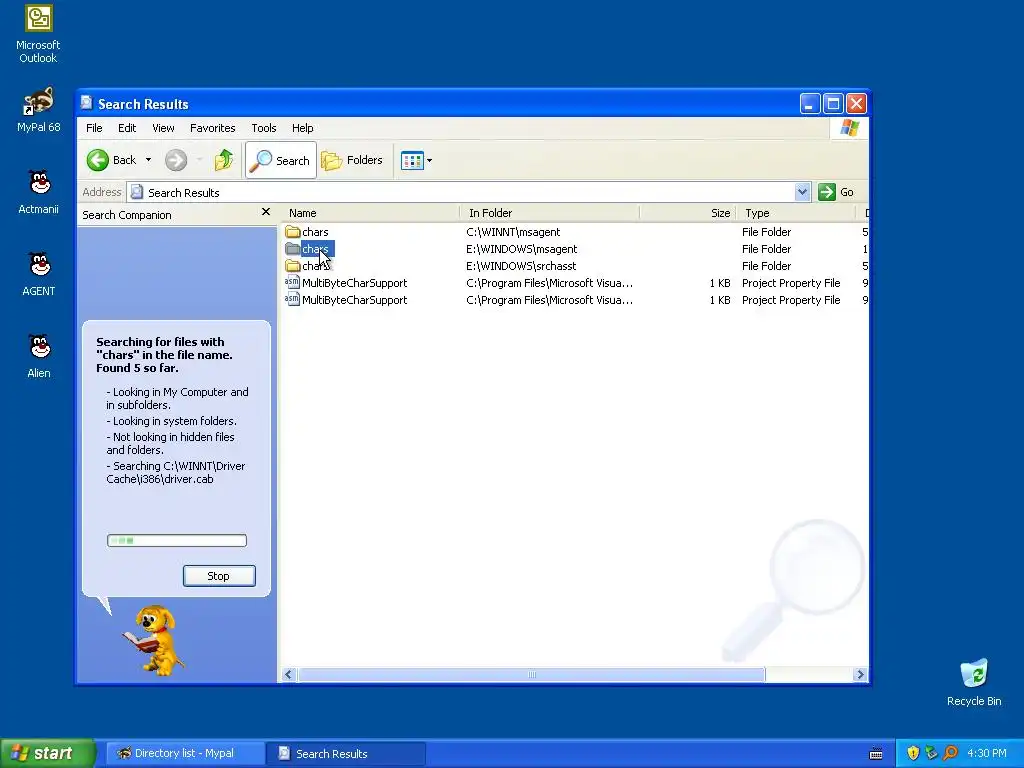This screenshot has width=1024, height=768.
Task: Open the Favorites menu
Action: (212, 128)
